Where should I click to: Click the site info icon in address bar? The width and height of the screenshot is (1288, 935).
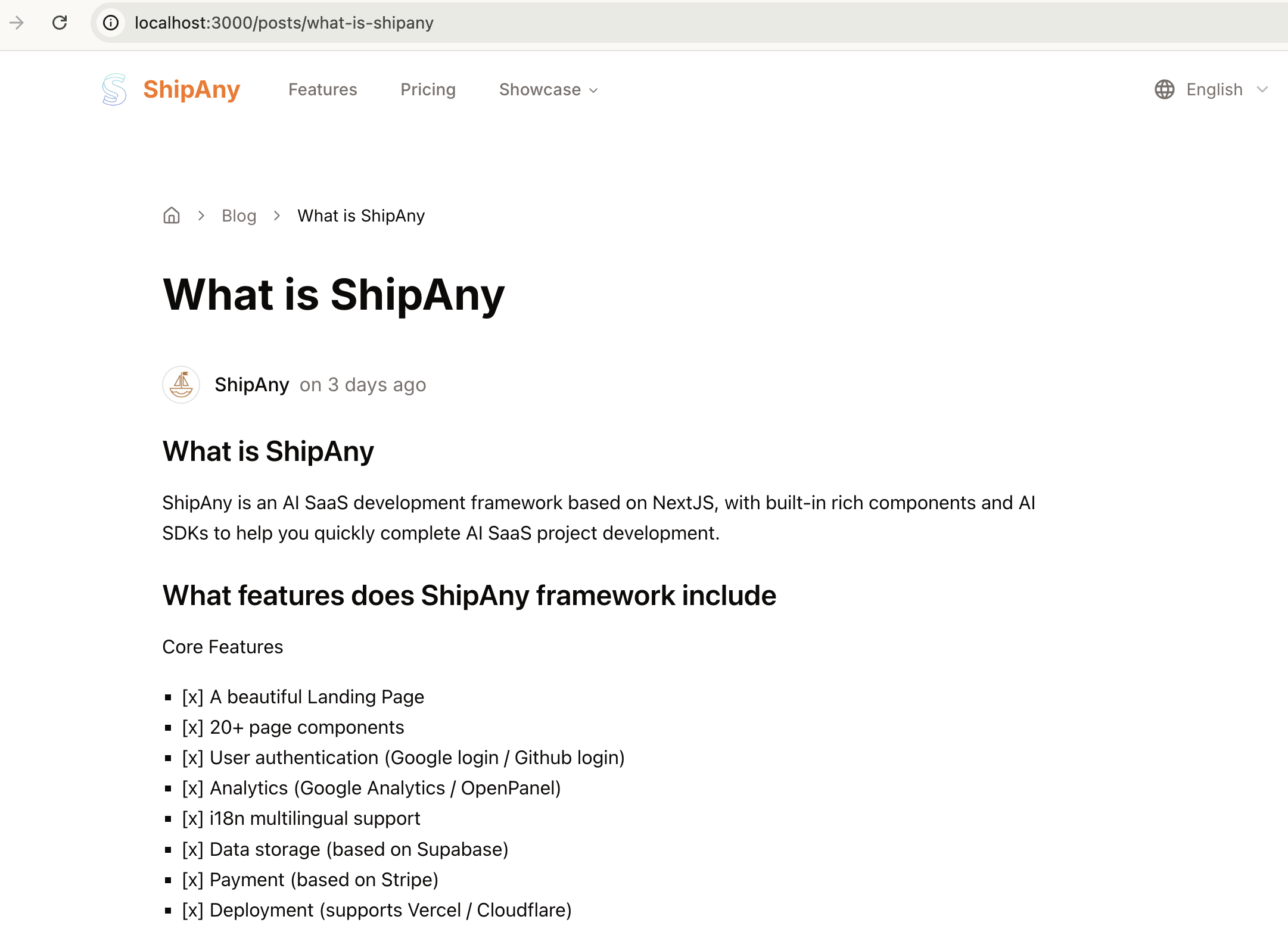tap(111, 23)
